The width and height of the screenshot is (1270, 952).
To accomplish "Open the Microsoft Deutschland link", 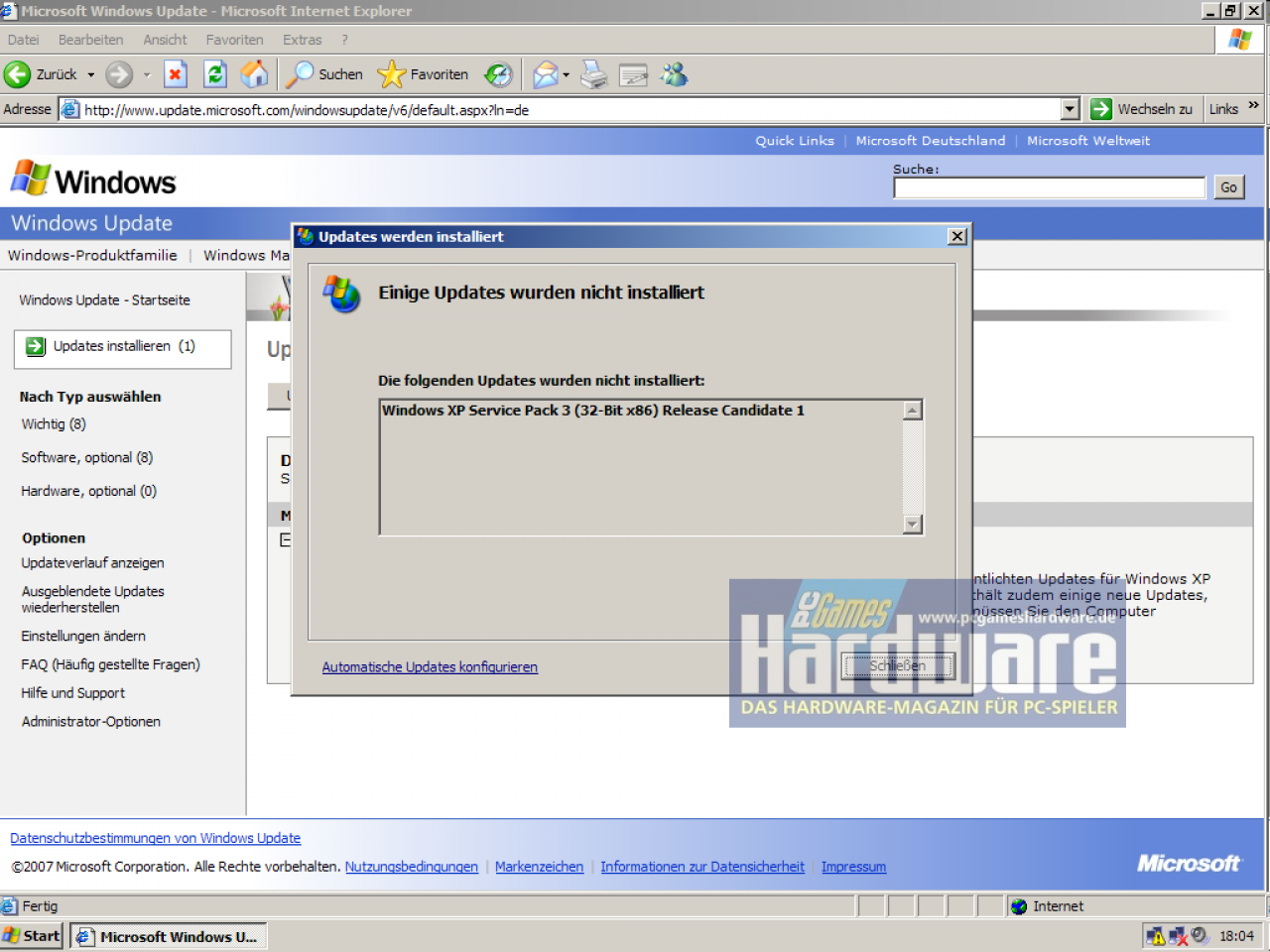I will 931,141.
